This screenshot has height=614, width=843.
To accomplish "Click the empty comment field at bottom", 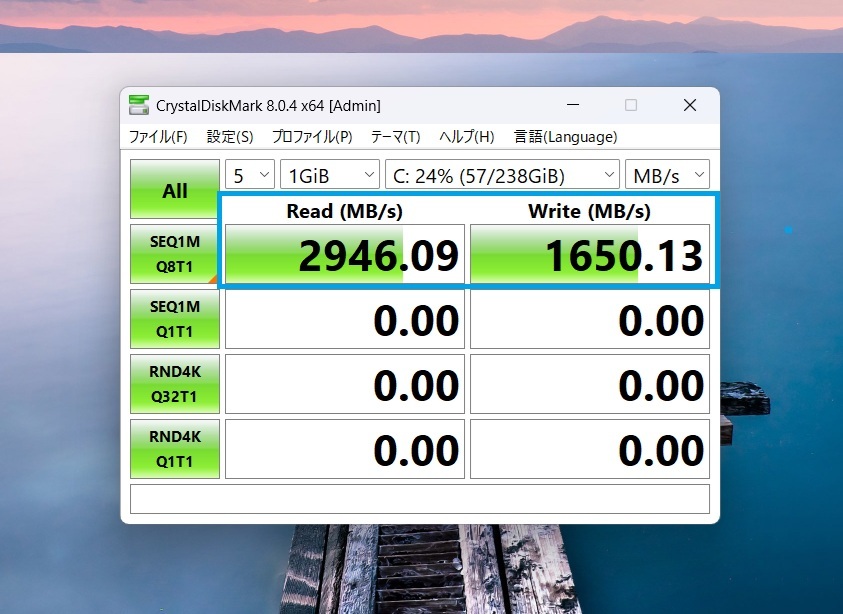I will [x=420, y=499].
